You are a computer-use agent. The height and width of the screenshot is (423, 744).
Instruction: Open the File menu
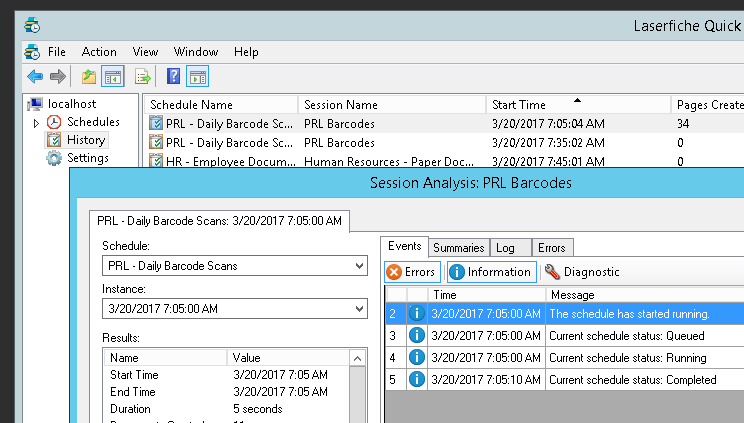pyautogui.click(x=57, y=52)
